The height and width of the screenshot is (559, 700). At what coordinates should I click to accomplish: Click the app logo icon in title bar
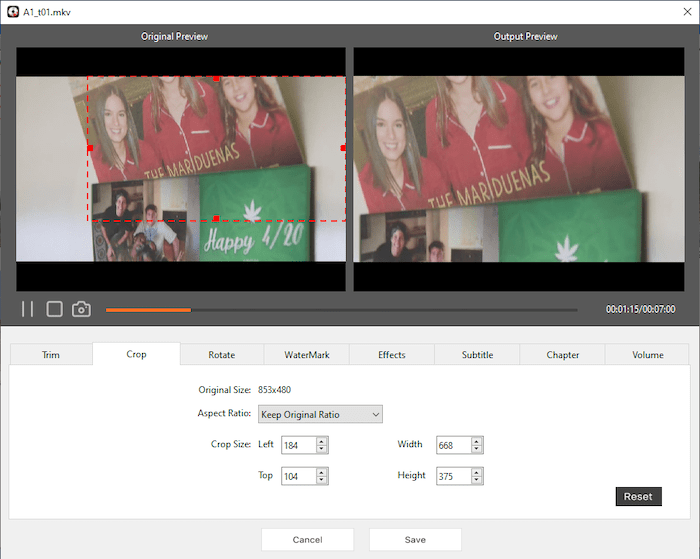tap(12, 11)
